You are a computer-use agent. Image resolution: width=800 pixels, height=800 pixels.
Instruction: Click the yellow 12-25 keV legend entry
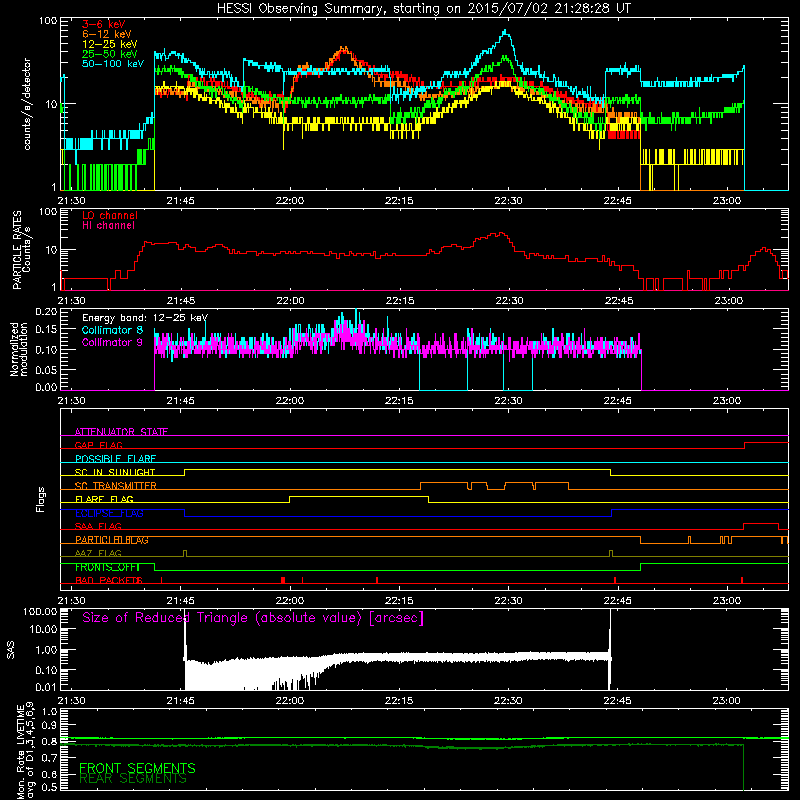[110, 44]
